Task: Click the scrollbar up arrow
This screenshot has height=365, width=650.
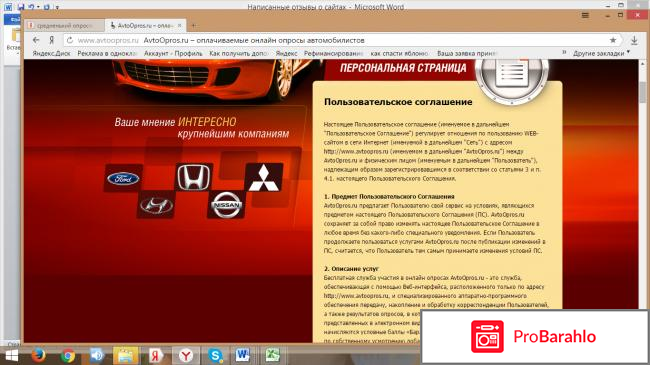Action: click(x=643, y=64)
